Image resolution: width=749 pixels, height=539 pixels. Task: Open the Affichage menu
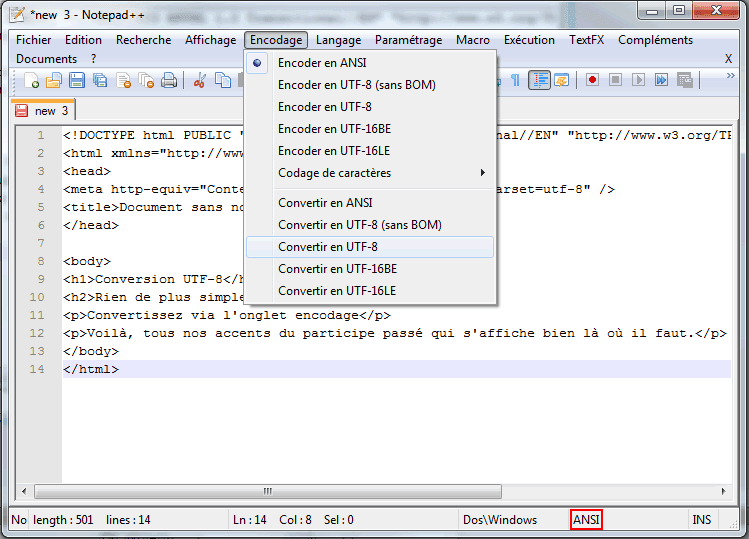coord(211,40)
